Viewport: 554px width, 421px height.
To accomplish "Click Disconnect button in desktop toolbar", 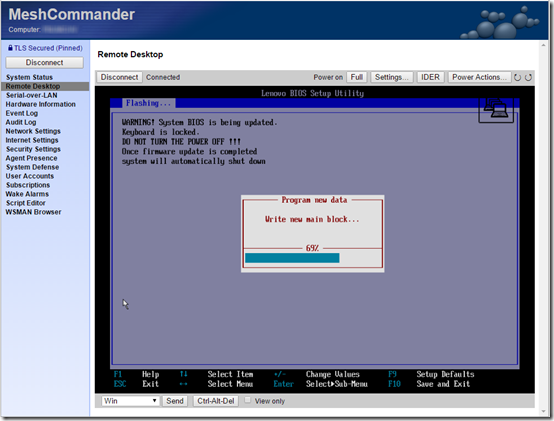I will click(119, 77).
